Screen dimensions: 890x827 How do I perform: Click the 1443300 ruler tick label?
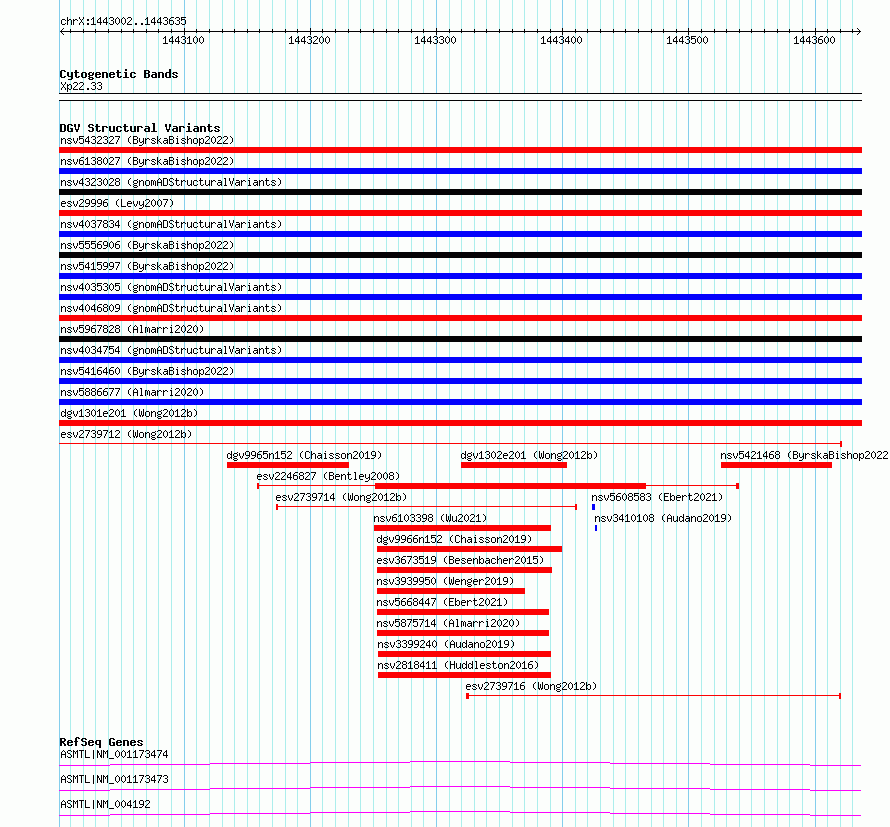[x=435, y=40]
